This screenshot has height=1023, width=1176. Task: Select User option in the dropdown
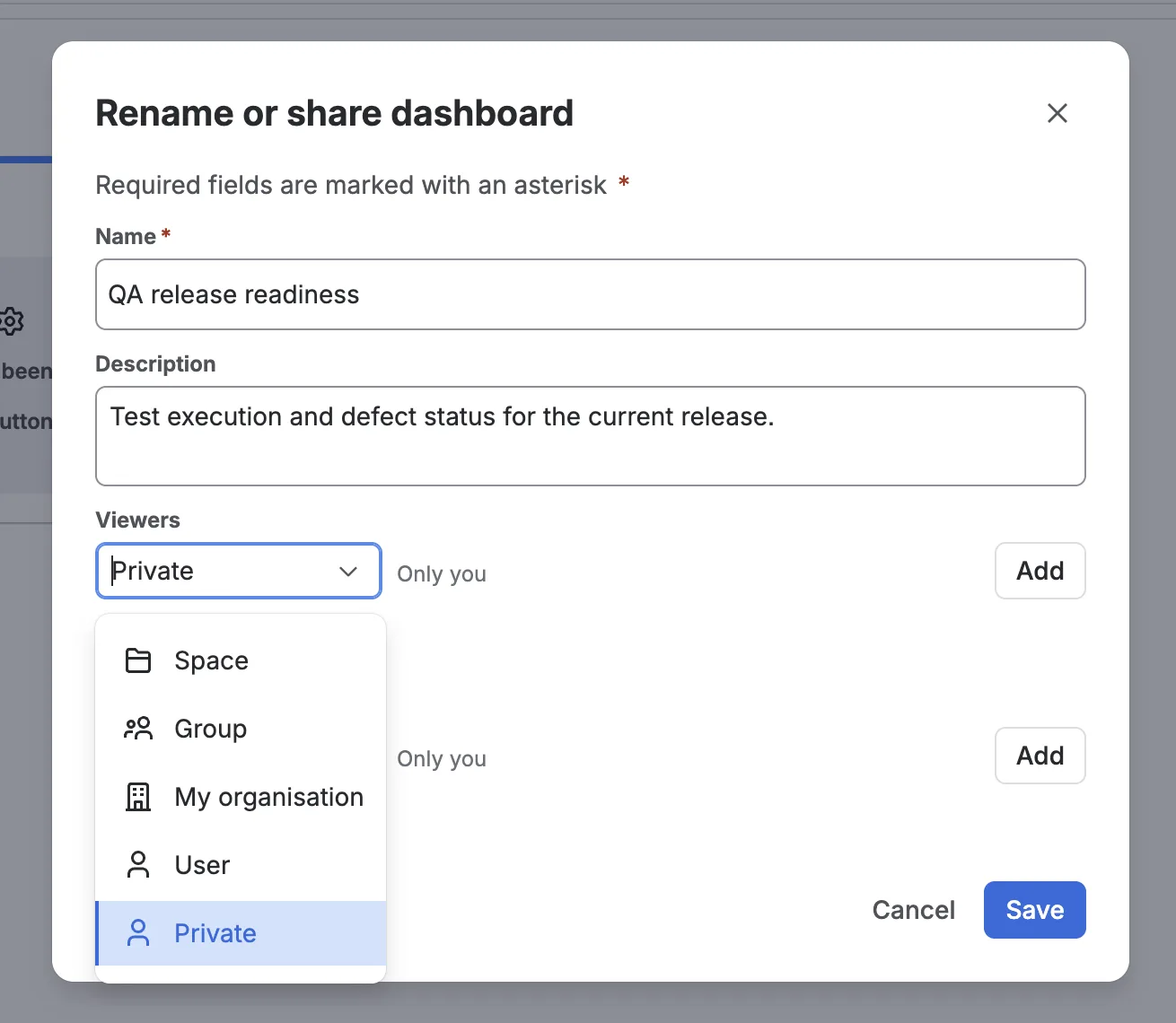241,865
